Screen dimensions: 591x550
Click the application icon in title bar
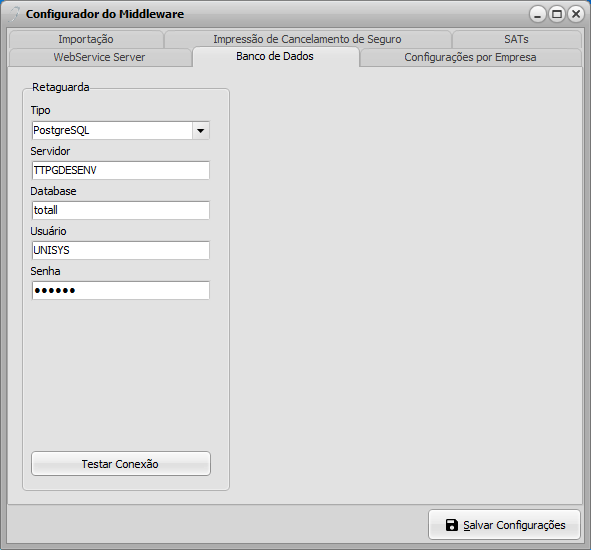point(14,14)
